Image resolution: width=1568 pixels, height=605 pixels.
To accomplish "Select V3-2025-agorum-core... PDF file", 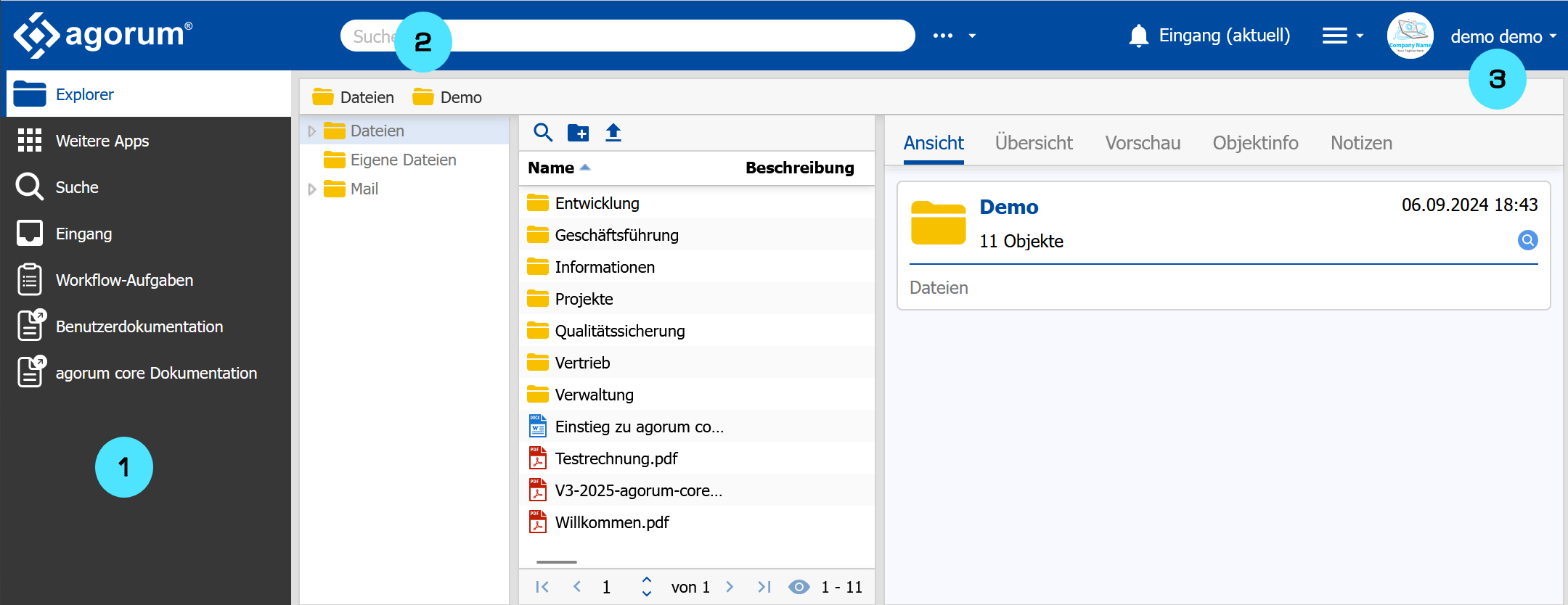I will tap(697, 490).
